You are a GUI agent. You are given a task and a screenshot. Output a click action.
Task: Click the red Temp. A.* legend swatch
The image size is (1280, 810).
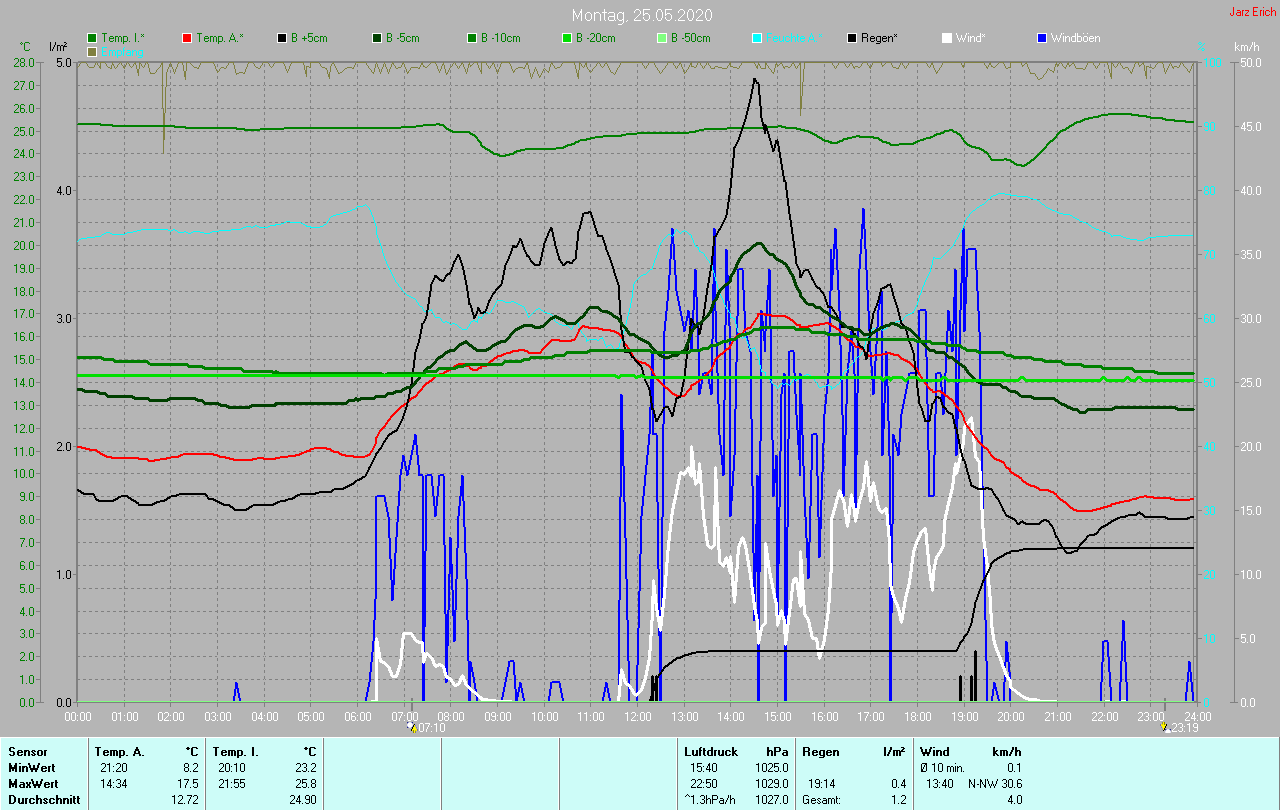coord(187,38)
